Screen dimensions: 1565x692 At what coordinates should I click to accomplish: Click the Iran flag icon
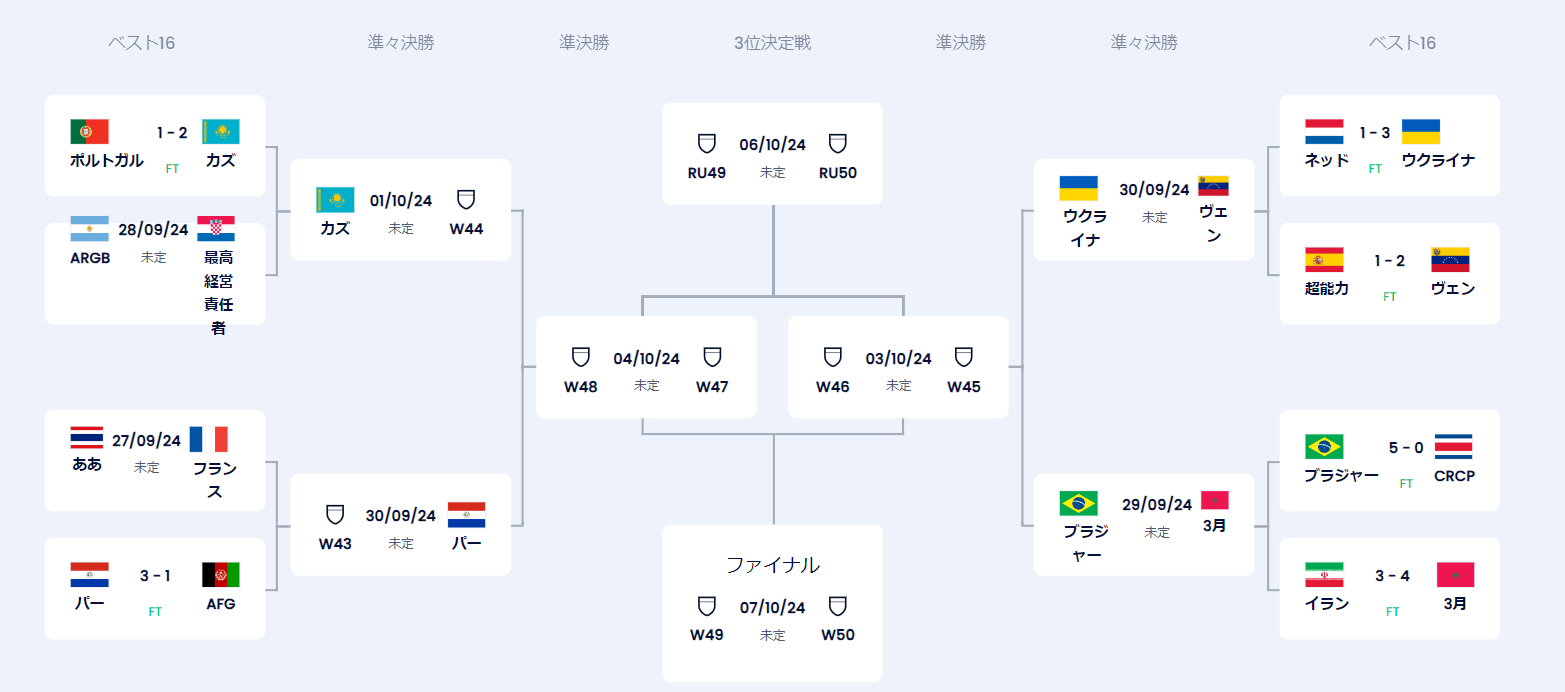[x=1324, y=575]
